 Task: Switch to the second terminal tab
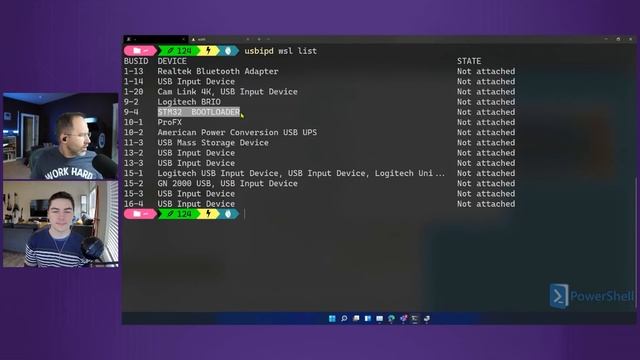(x=220, y=39)
